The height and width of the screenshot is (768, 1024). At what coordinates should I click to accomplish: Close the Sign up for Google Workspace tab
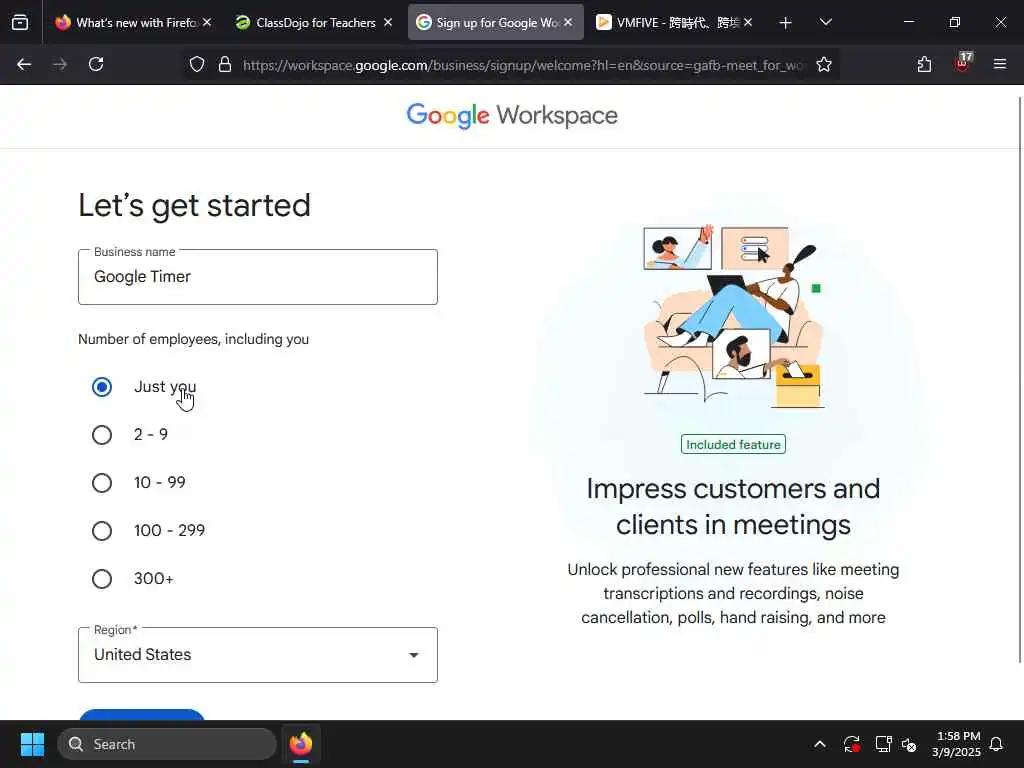568,22
